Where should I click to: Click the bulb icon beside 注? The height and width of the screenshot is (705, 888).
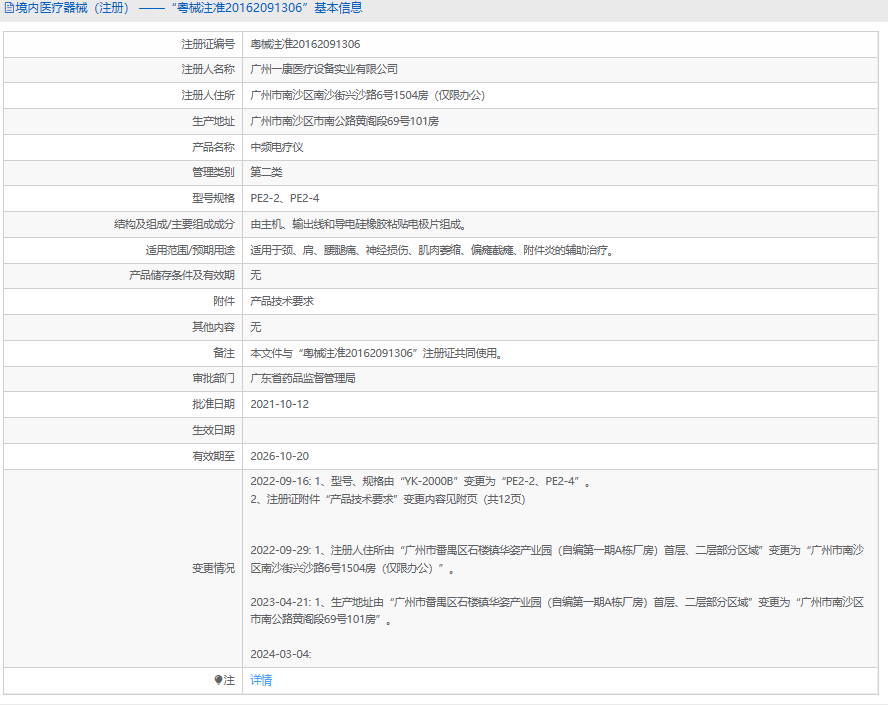pos(219,680)
